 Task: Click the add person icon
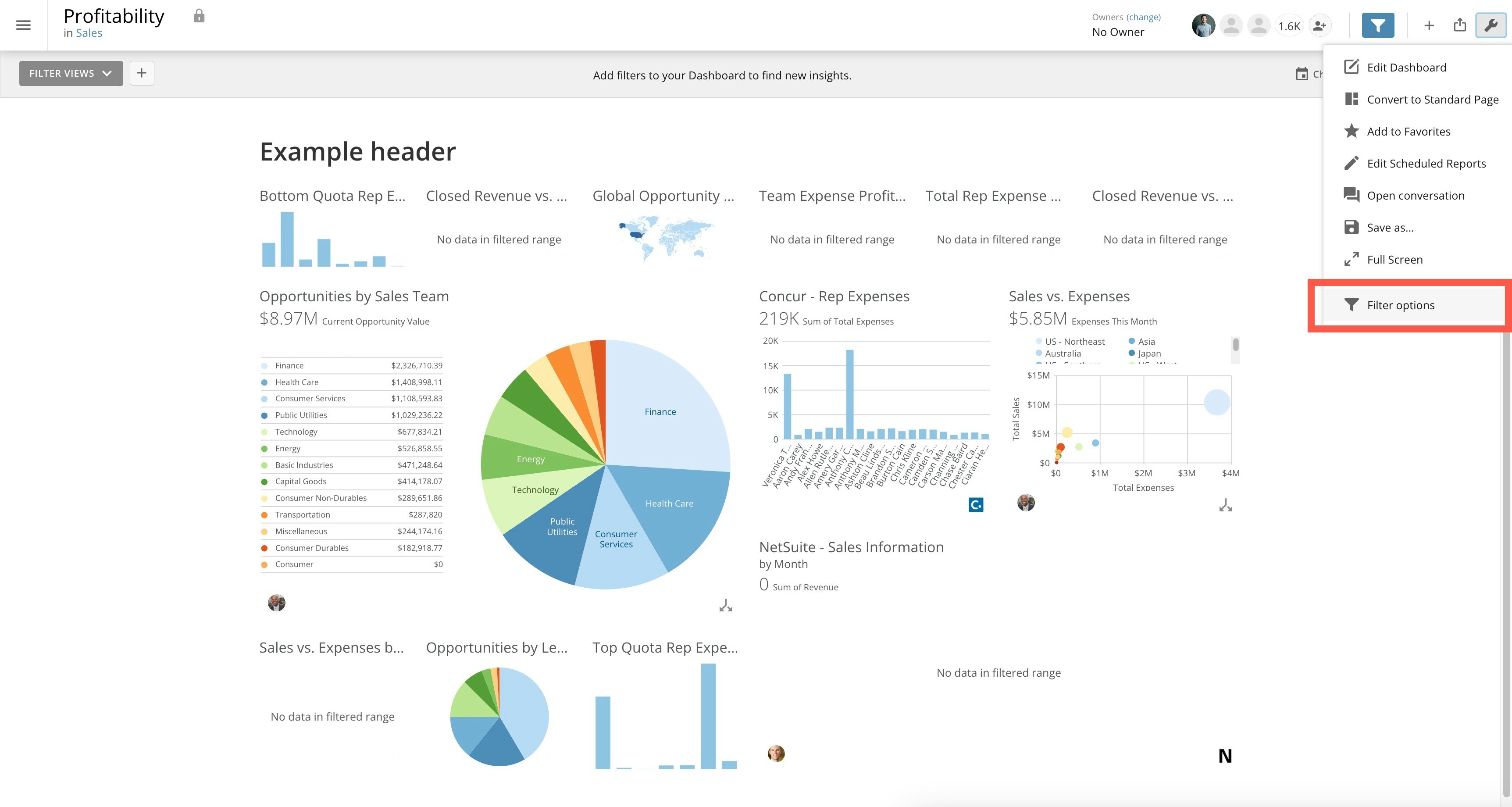[x=1319, y=26]
